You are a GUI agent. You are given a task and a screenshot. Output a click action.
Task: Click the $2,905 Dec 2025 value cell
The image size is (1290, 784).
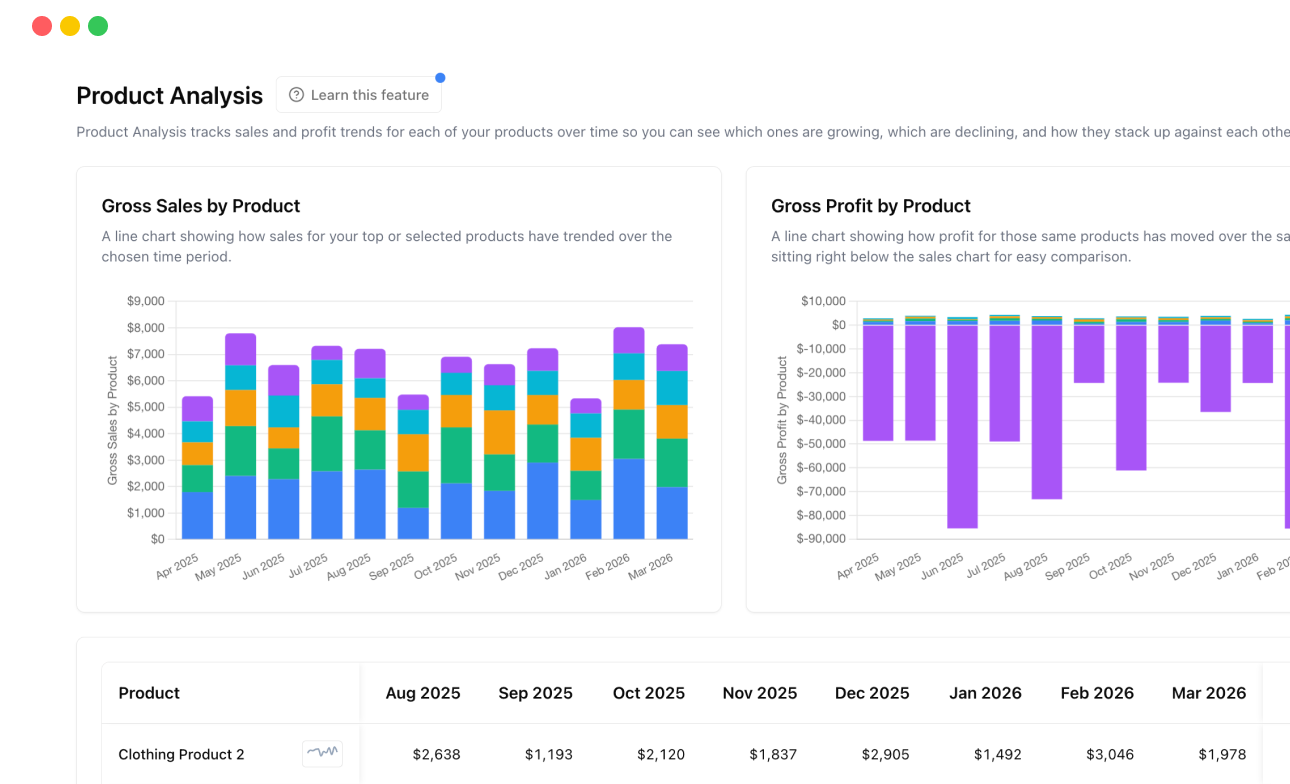(x=885, y=754)
